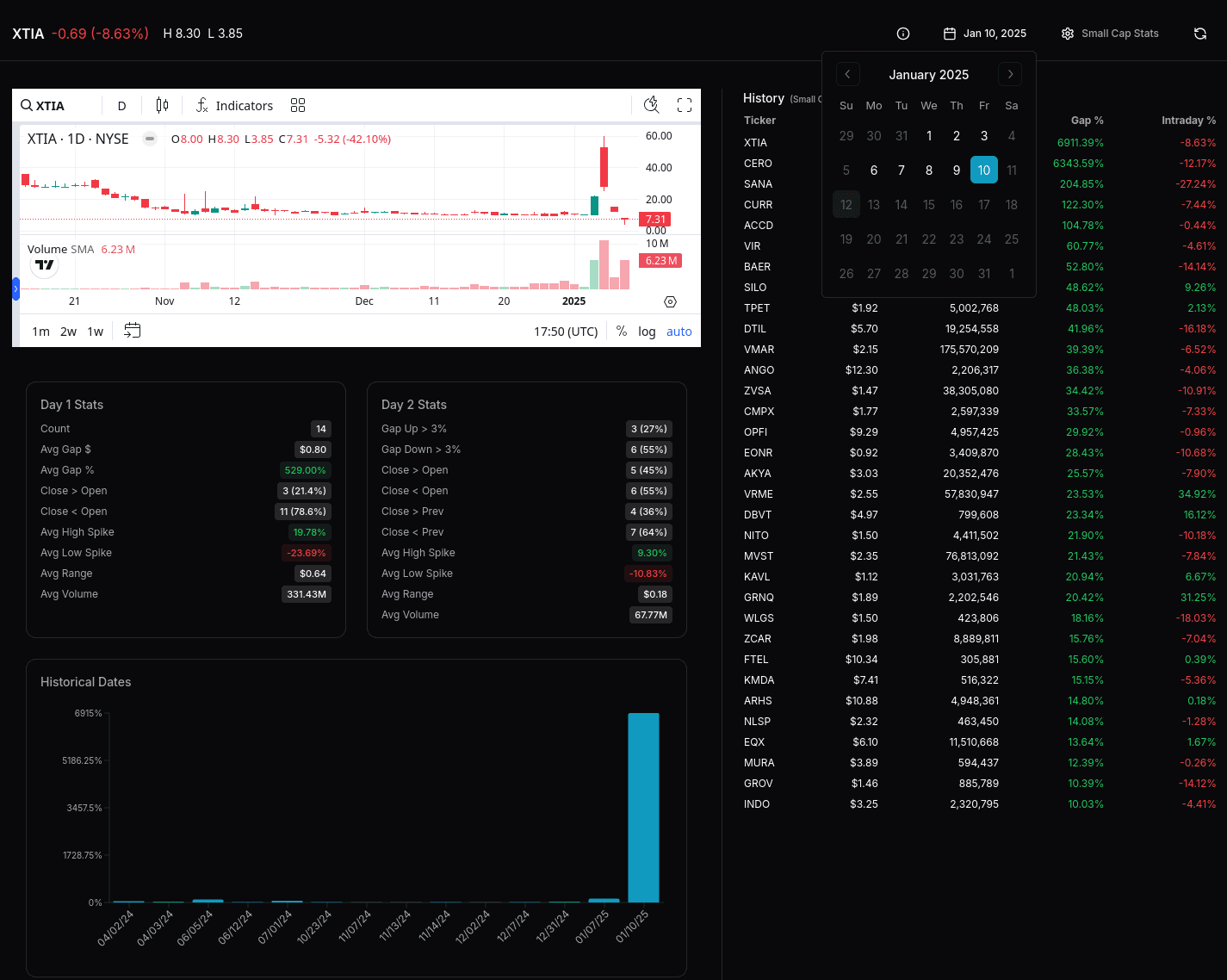The width and height of the screenshot is (1227, 980).
Task: Click the 17:50 (UTC) timezone selector
Action: 566,332
